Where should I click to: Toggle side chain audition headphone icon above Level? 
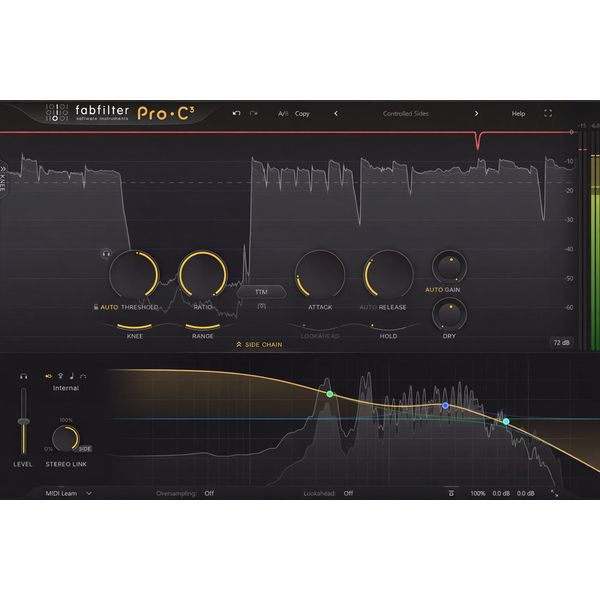tap(23, 377)
